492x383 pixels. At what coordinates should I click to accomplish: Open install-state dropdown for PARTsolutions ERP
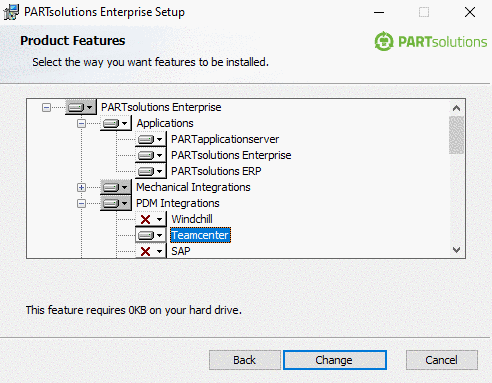[151, 171]
